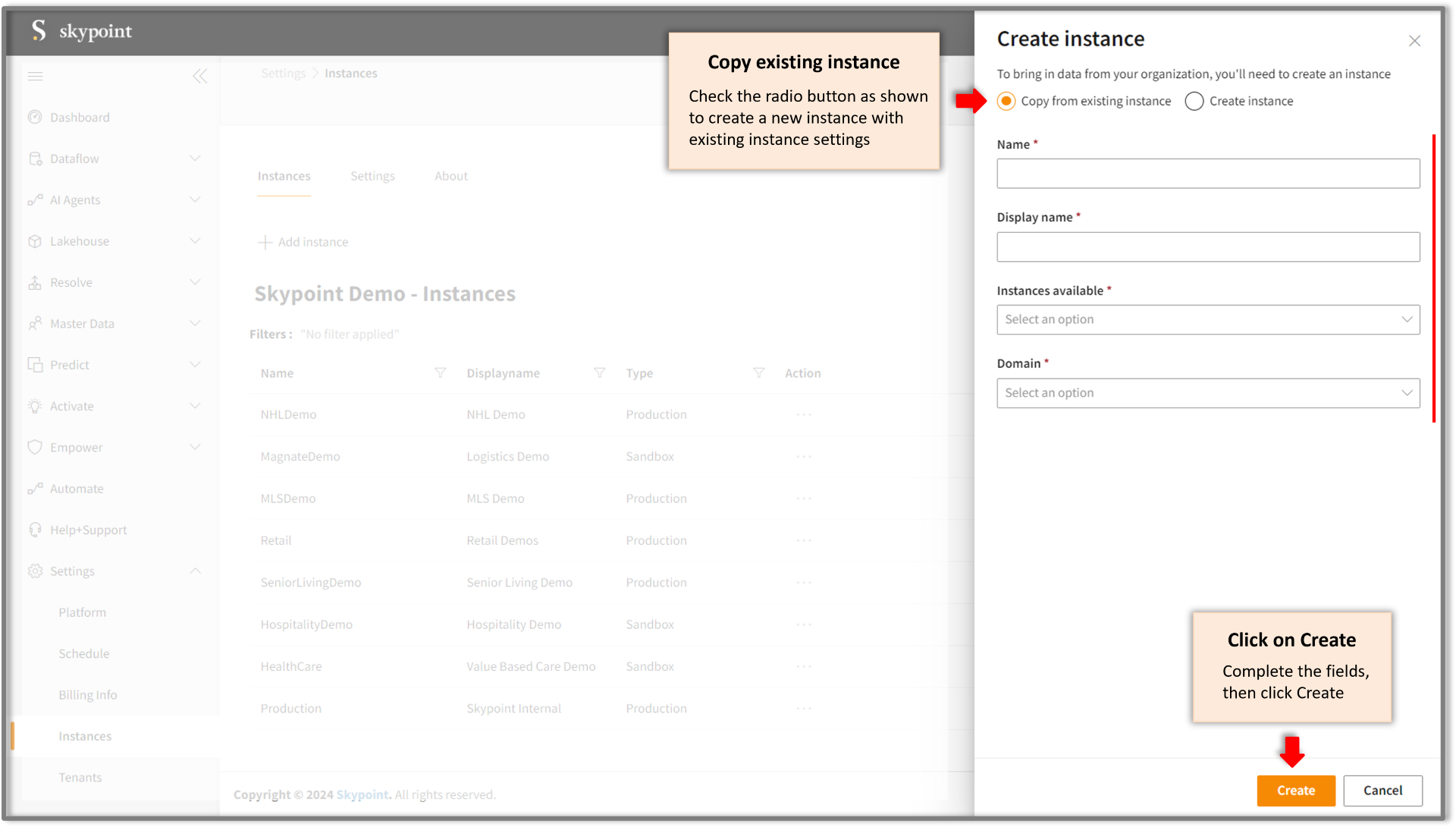Expand the Dataflow sidebar section
Image resolution: width=1456 pixels, height=827 pixels.
195,159
